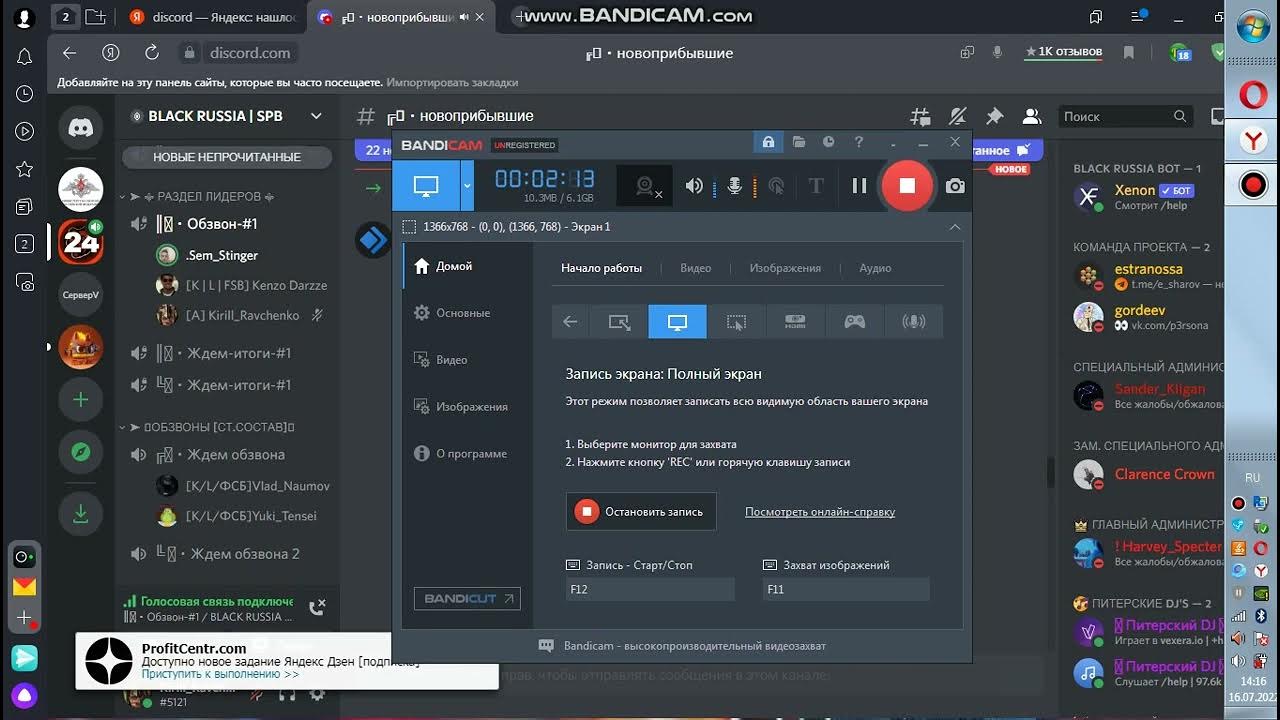Open pinned messages pin icon

pos(995,117)
